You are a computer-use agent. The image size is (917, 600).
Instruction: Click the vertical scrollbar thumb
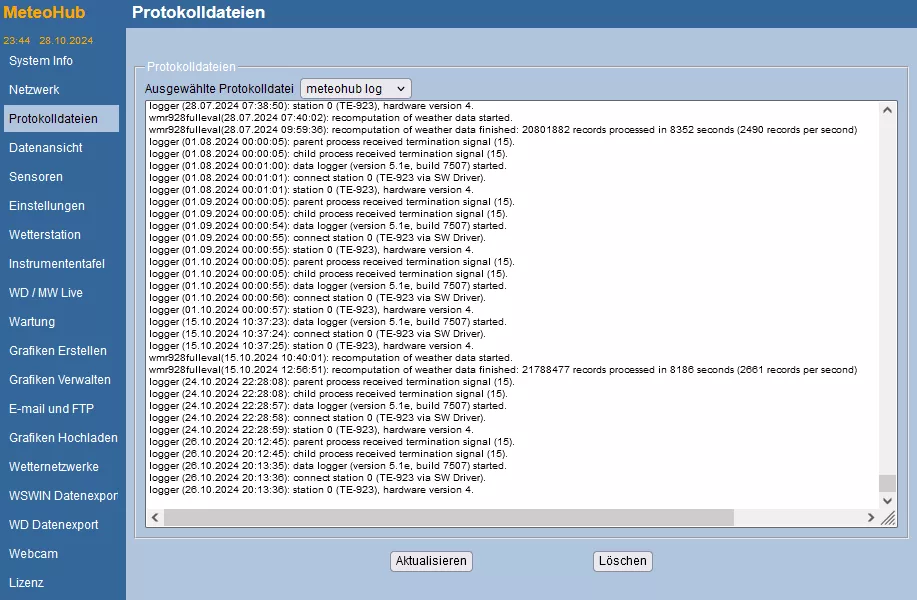point(887,484)
